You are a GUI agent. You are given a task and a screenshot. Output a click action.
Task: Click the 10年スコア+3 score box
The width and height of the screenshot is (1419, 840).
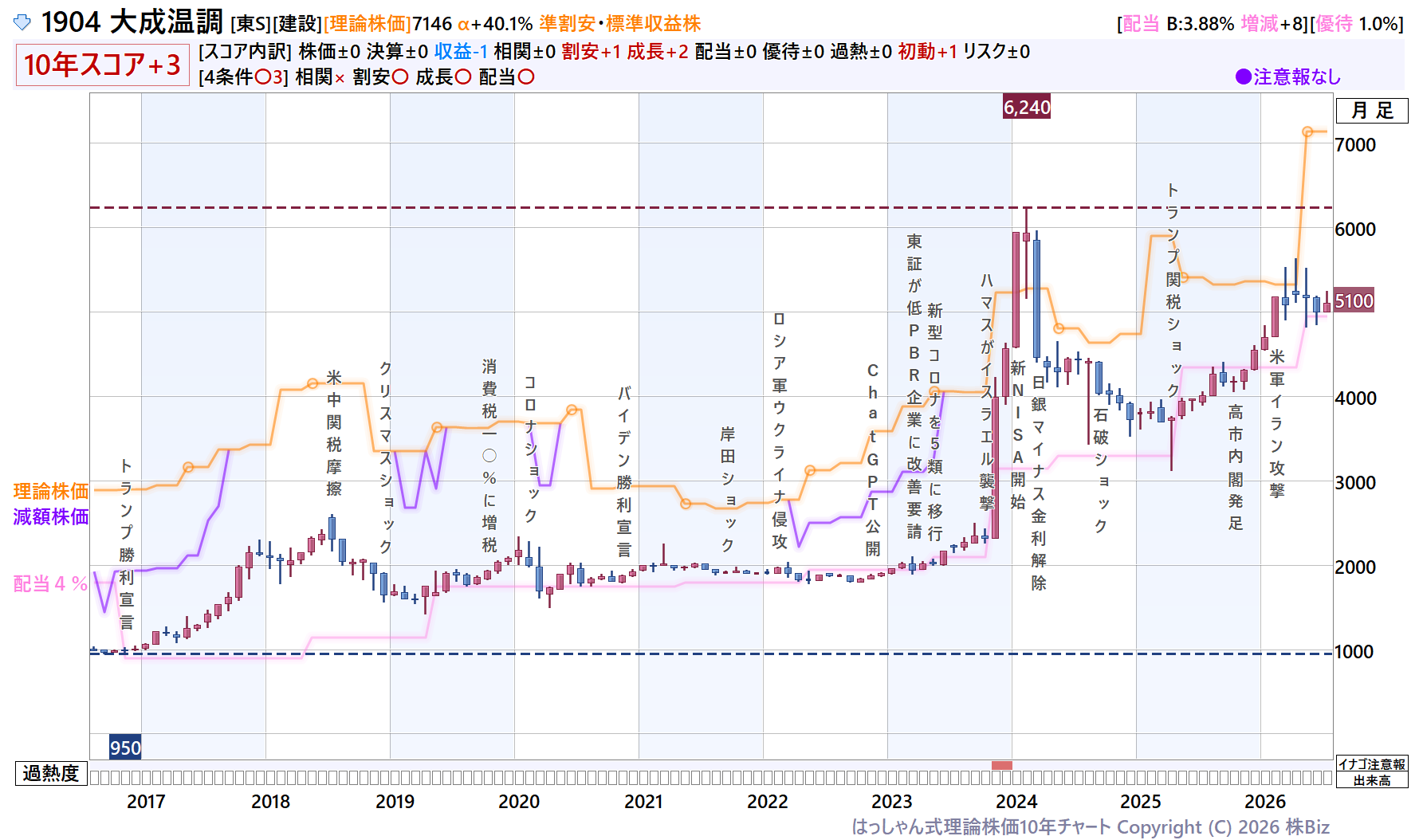pos(102,65)
